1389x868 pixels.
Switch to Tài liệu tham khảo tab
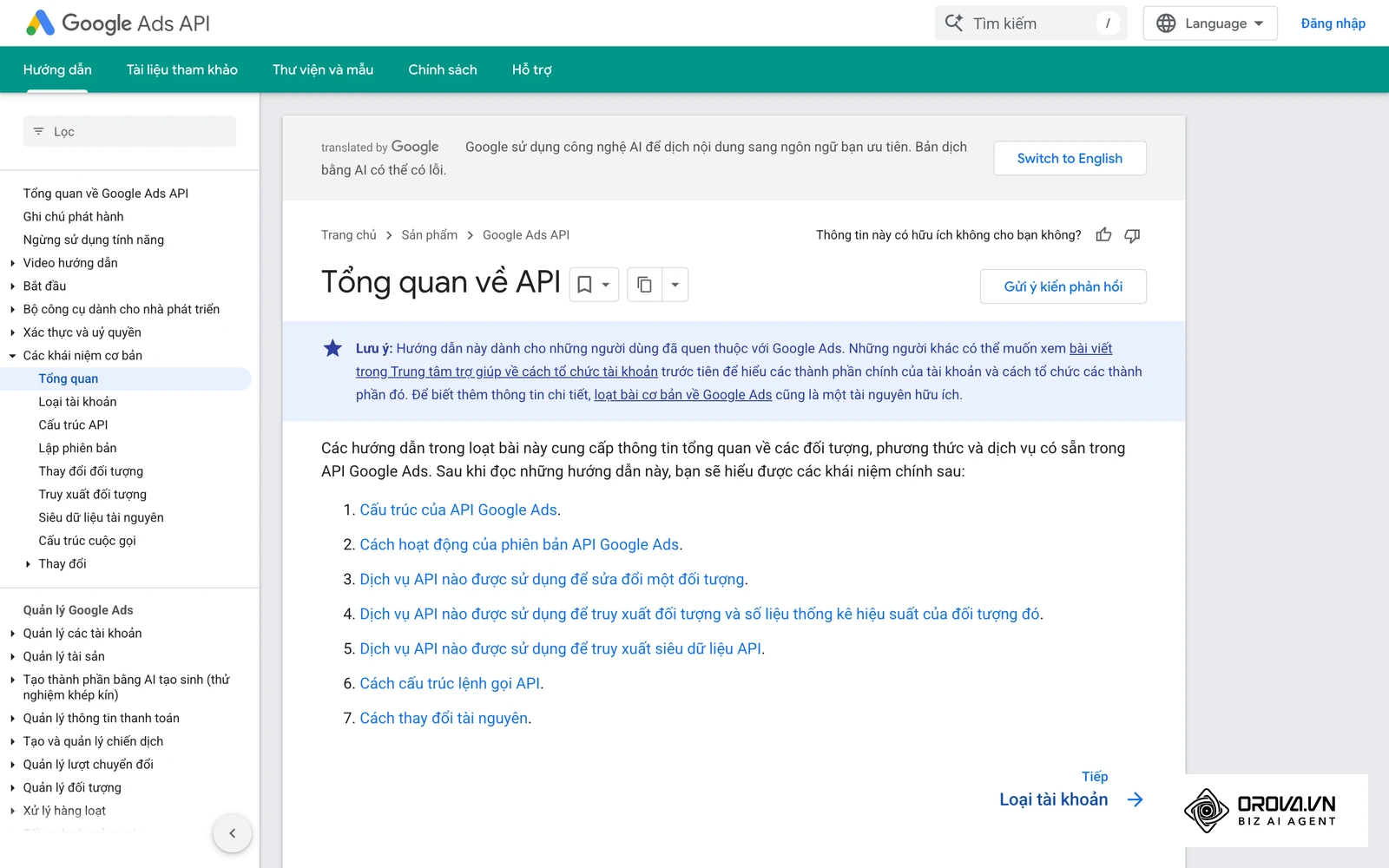tap(182, 69)
